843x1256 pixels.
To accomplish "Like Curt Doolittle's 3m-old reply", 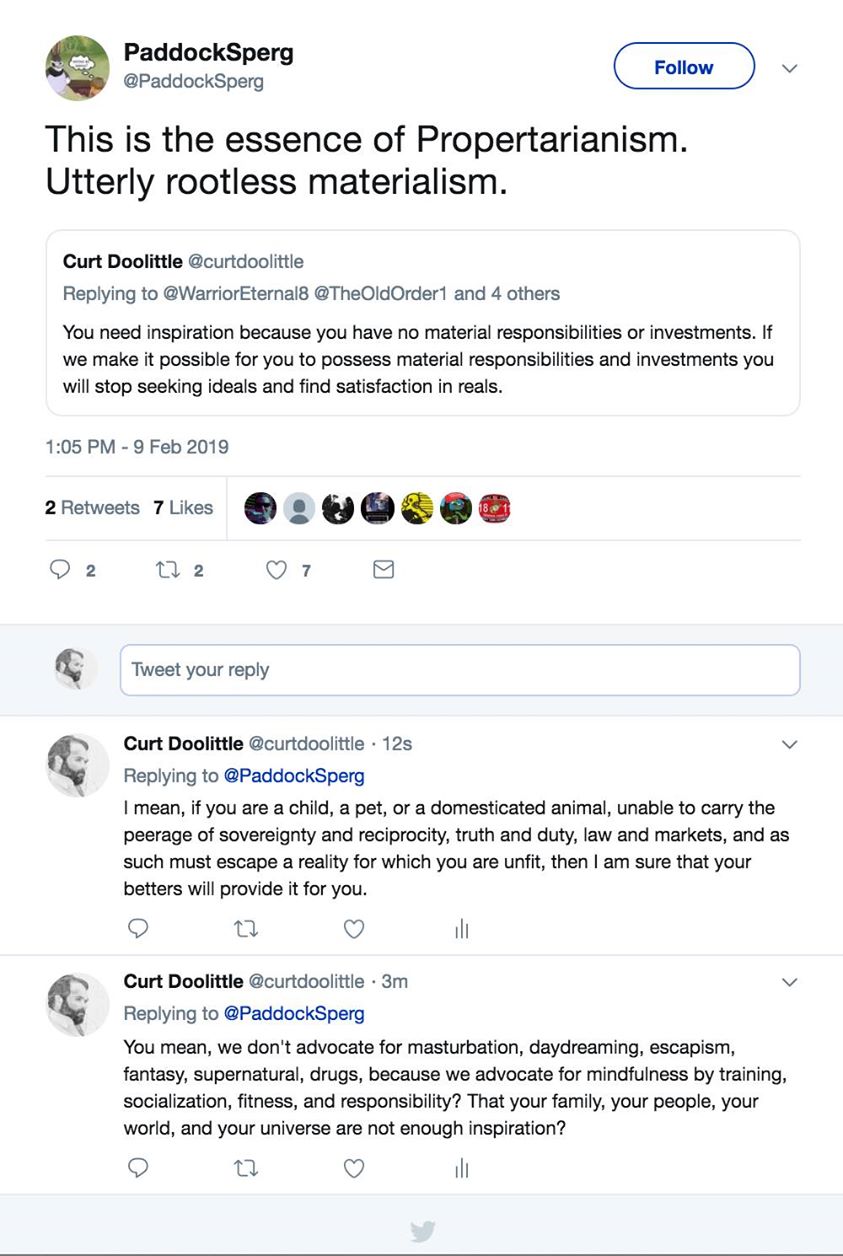I will tap(354, 1167).
